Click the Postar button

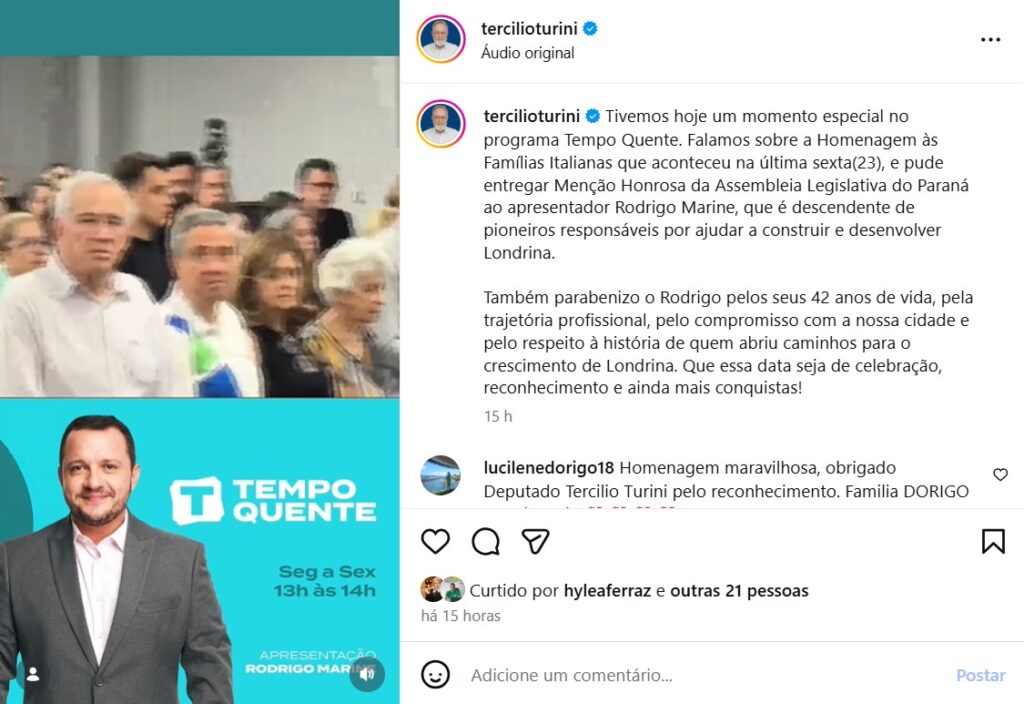(x=980, y=675)
